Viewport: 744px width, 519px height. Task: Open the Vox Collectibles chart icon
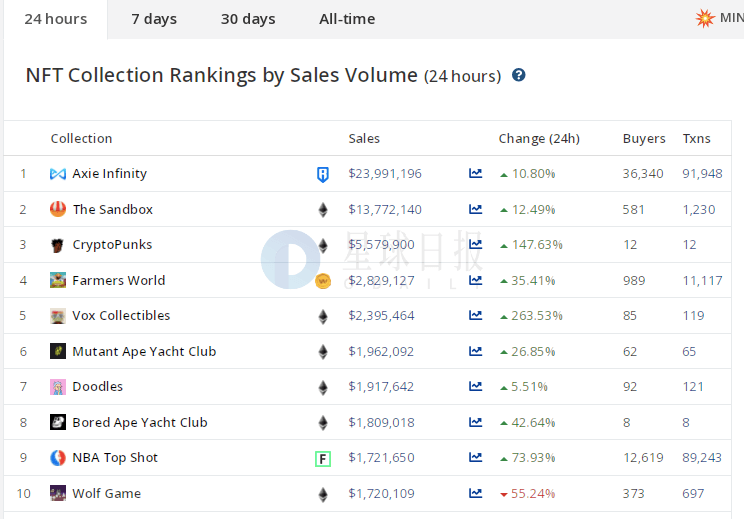pos(475,315)
